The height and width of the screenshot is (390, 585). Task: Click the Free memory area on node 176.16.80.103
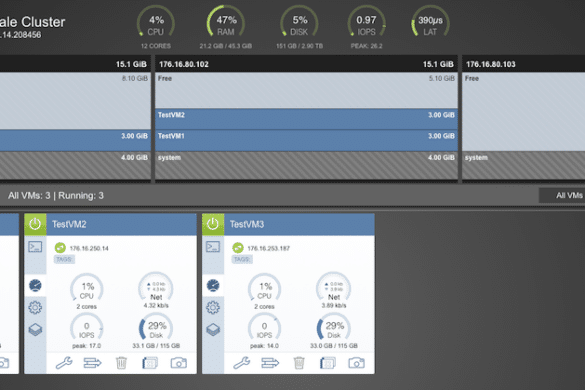click(524, 112)
